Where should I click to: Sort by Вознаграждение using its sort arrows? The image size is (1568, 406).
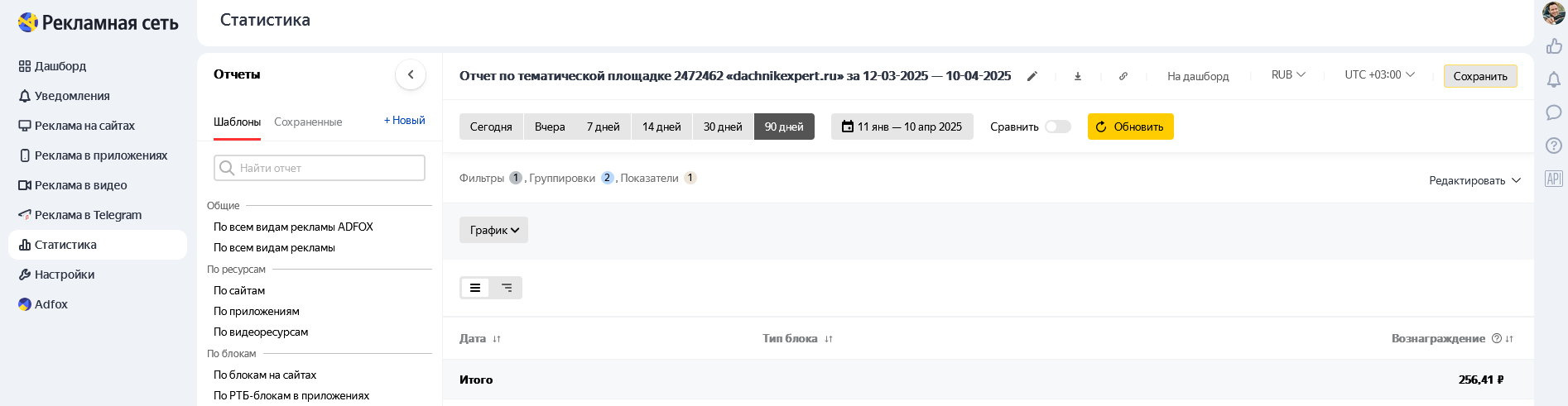pyautogui.click(x=1509, y=338)
